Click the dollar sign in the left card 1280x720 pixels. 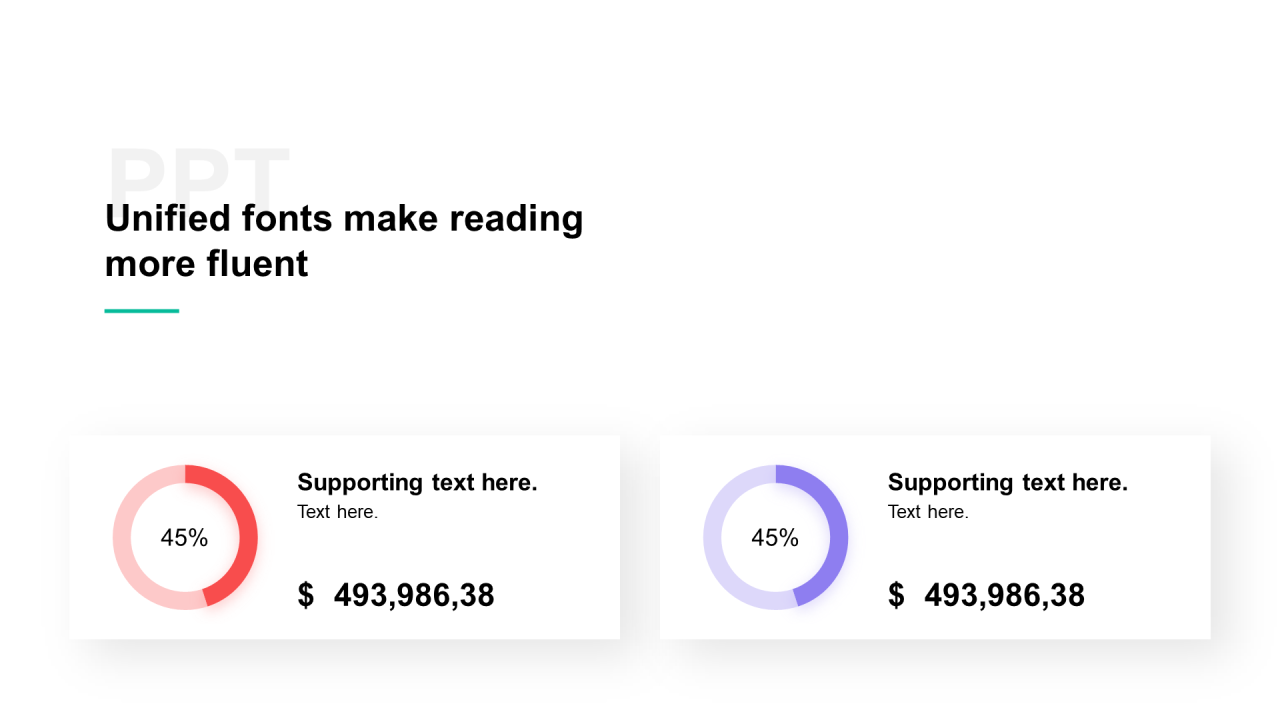(x=306, y=595)
